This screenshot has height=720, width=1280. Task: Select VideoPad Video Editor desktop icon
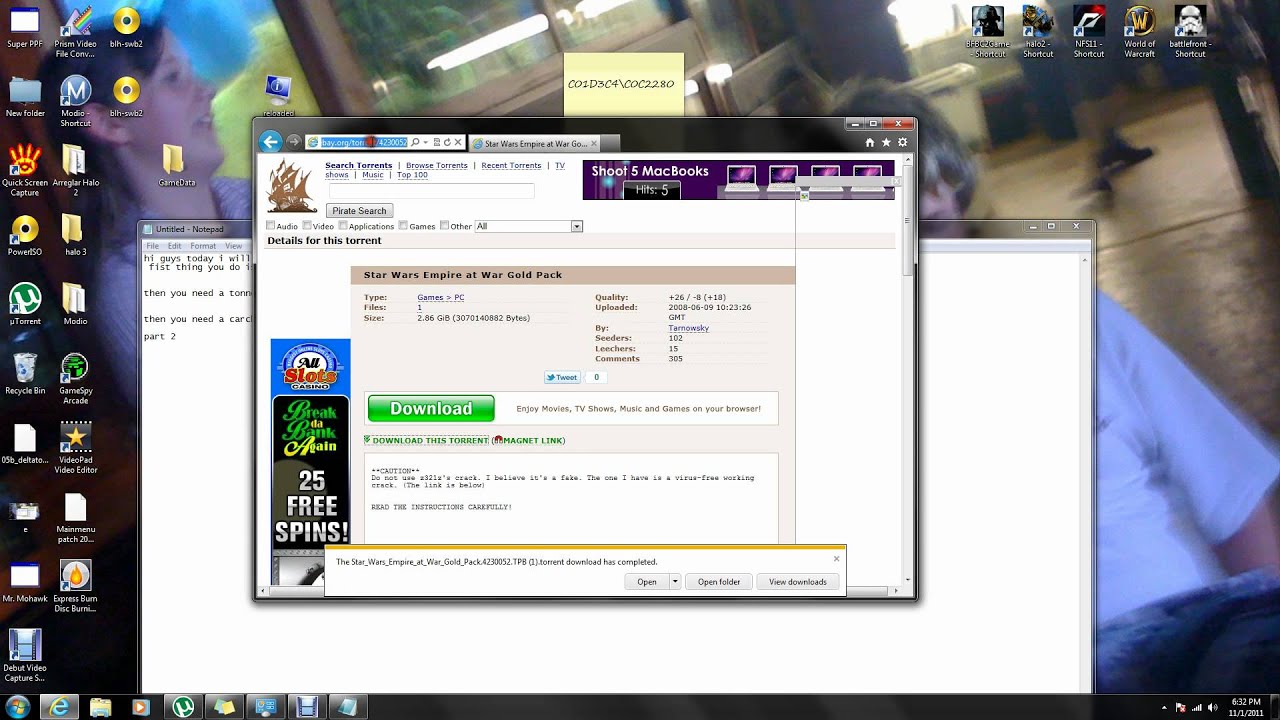[x=75, y=448]
